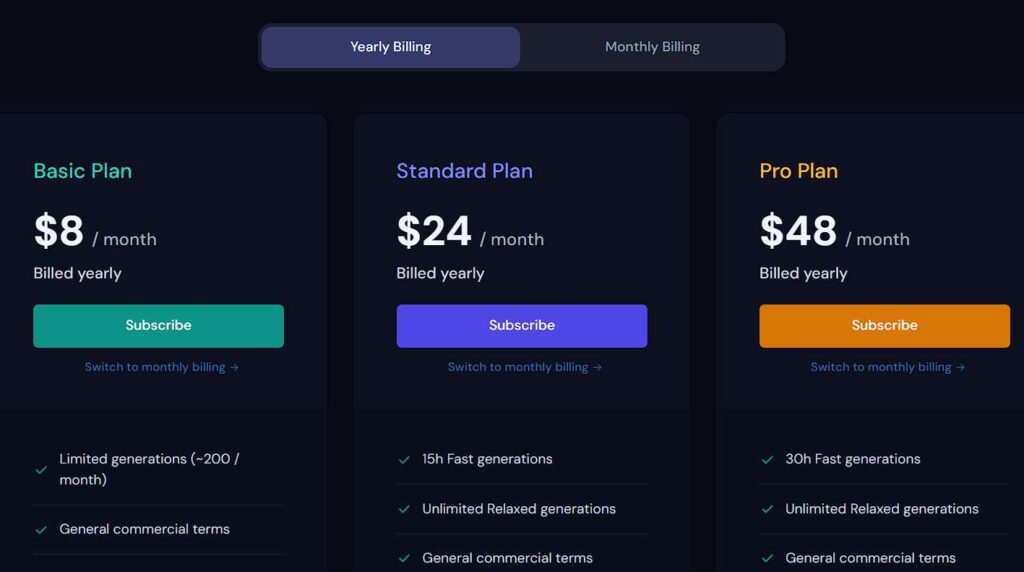Viewport: 1024px width, 572px height.
Task: Switch Pro Plan to monthly billing
Action: coord(887,367)
